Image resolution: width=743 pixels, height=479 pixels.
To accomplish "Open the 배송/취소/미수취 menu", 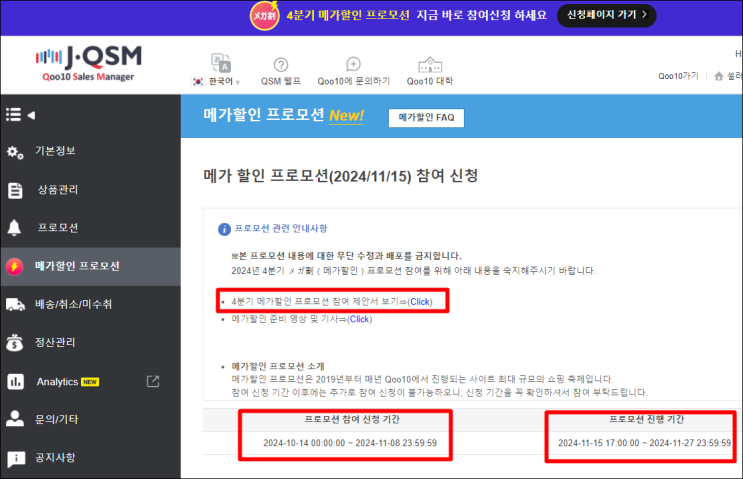I will pyautogui.click(x=73, y=304).
